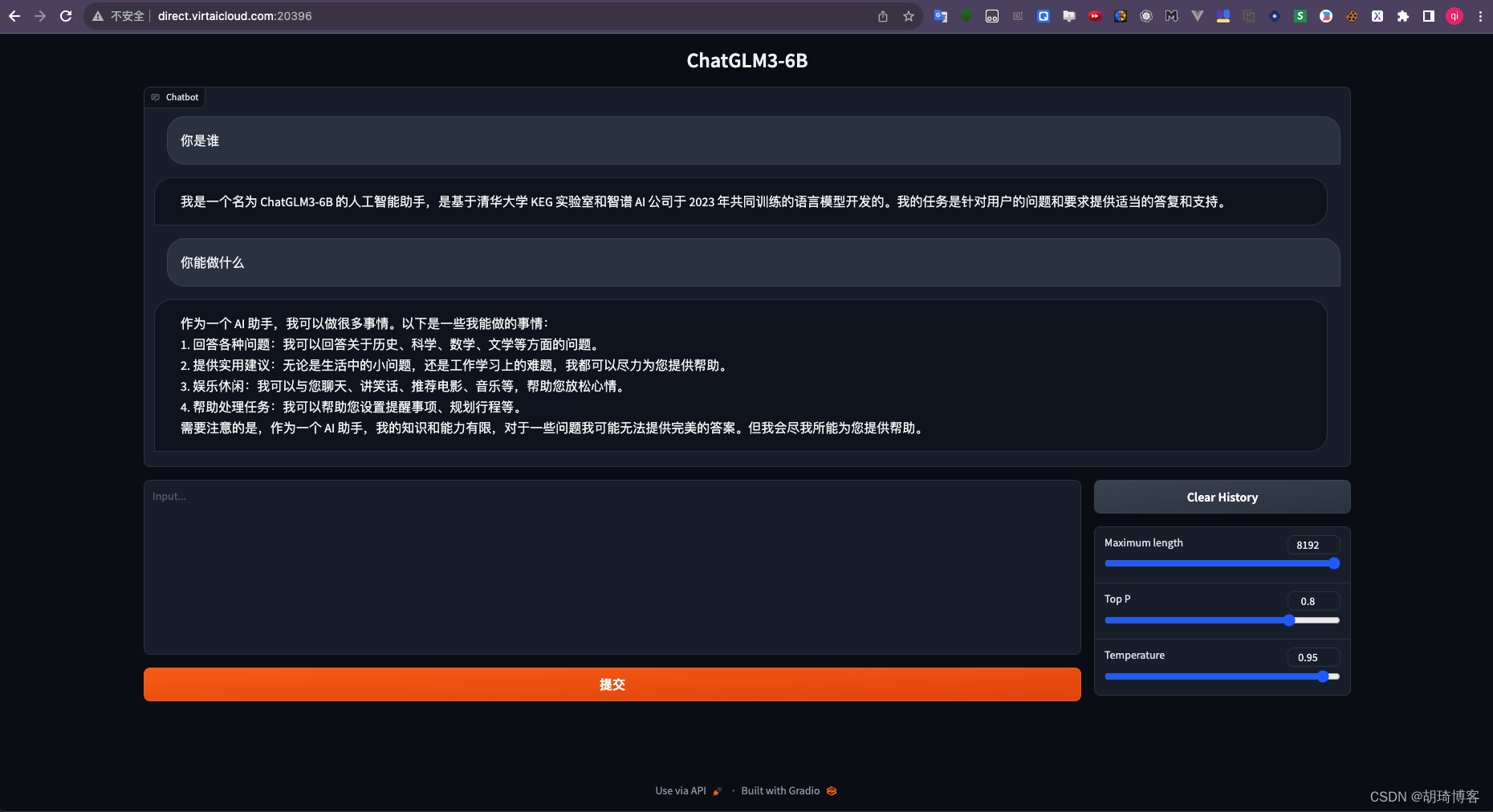Click the Top P label
1493x812 pixels.
pyautogui.click(x=1117, y=599)
